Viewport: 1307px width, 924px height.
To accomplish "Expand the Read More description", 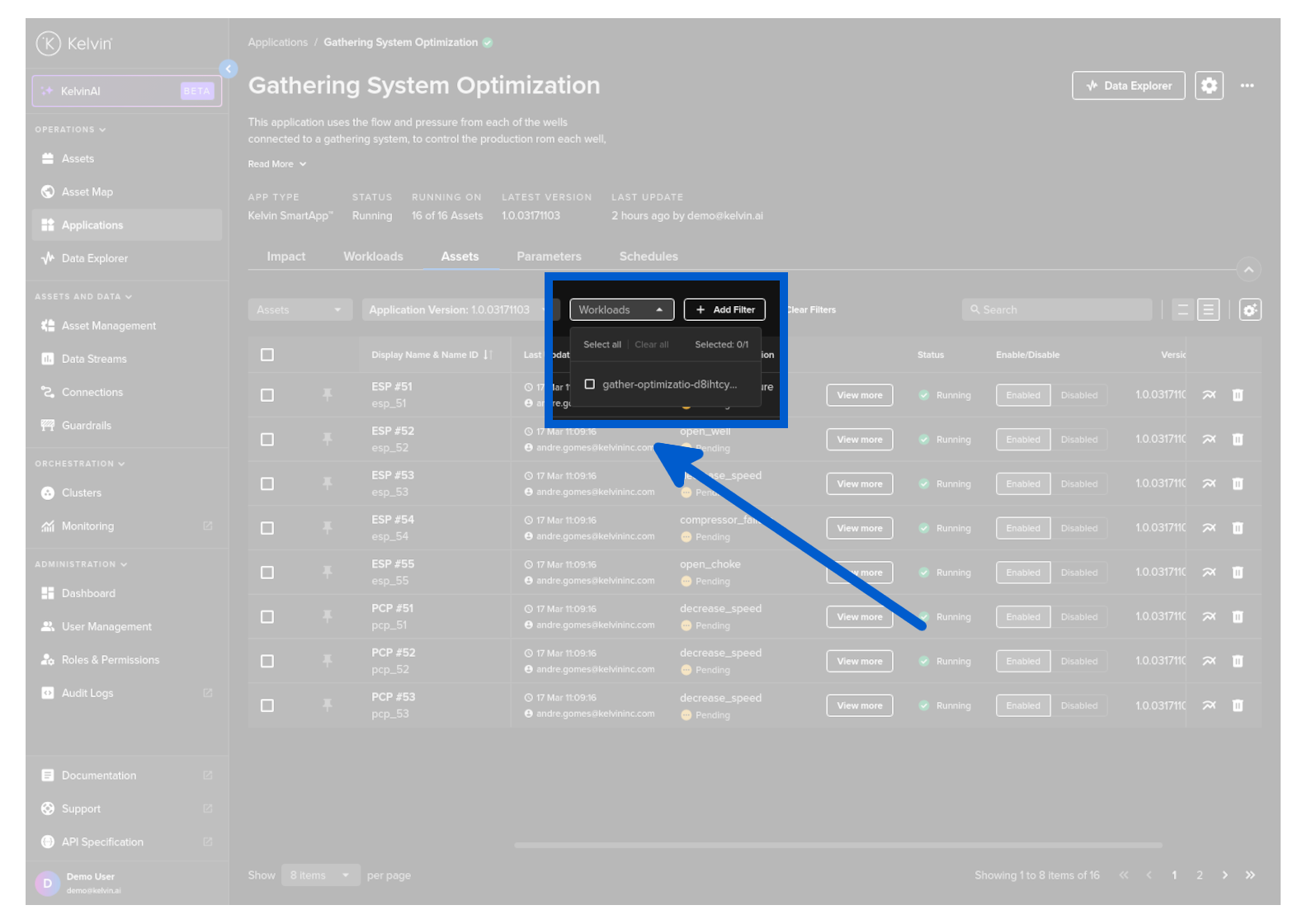I will (277, 164).
